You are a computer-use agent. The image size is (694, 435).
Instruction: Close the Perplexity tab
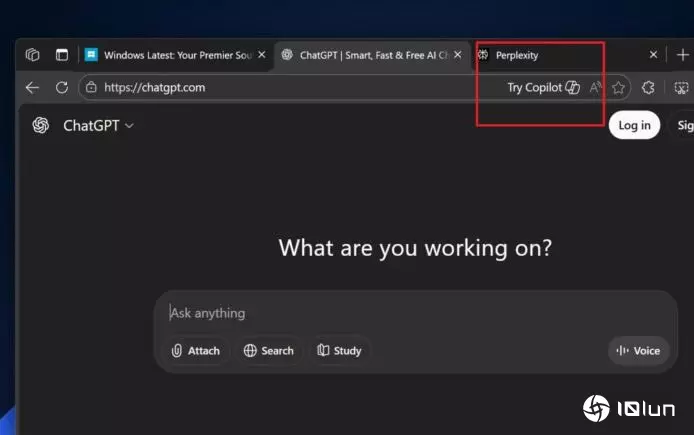[x=653, y=54]
